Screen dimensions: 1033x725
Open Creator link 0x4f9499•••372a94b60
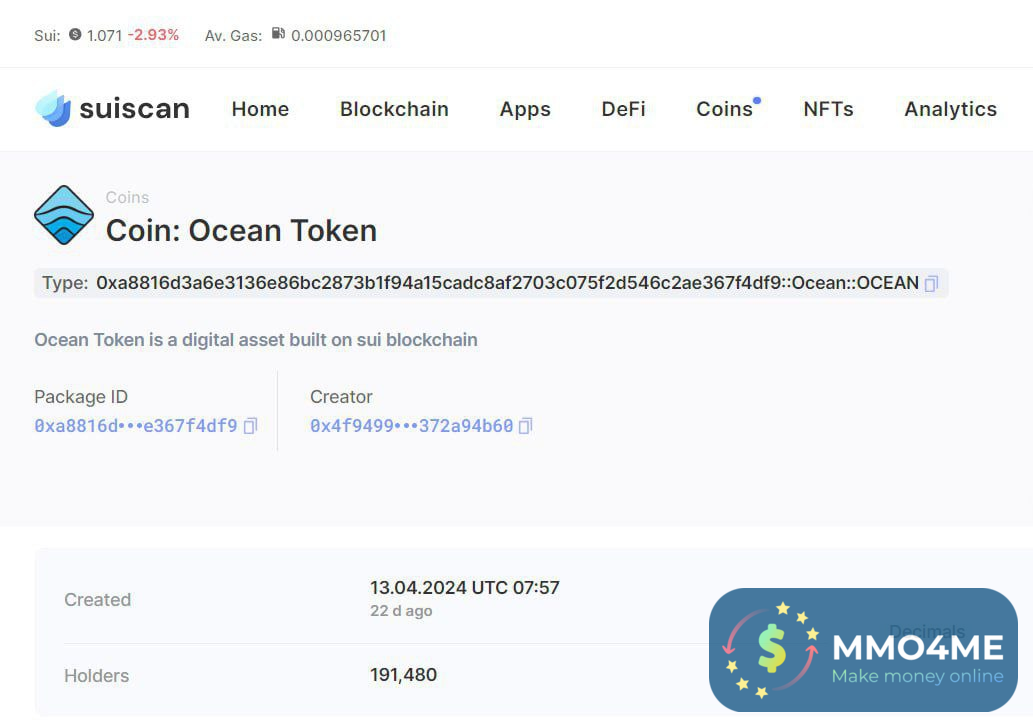(411, 426)
